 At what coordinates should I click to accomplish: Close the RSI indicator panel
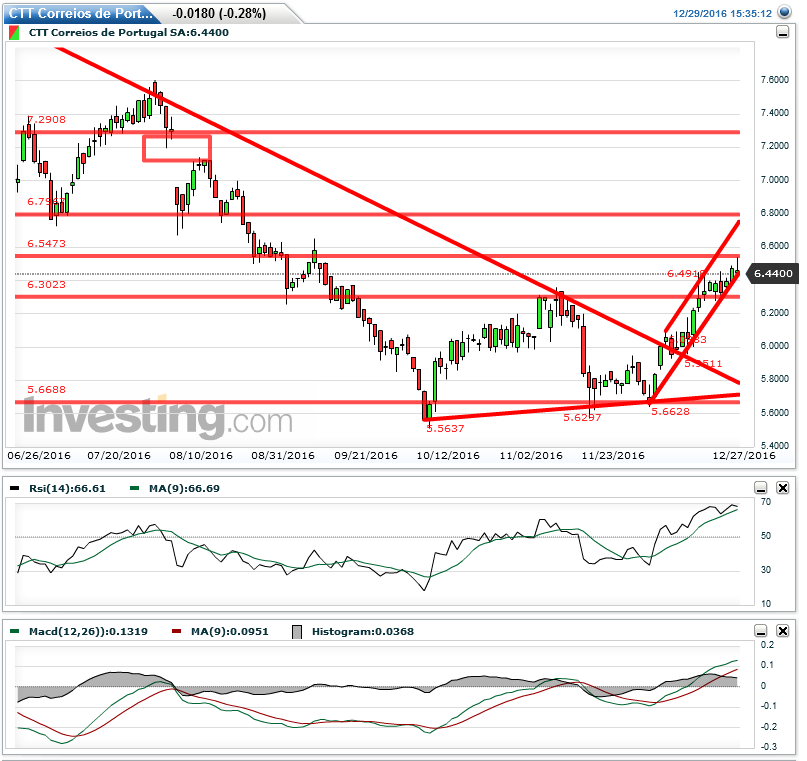pos(782,487)
